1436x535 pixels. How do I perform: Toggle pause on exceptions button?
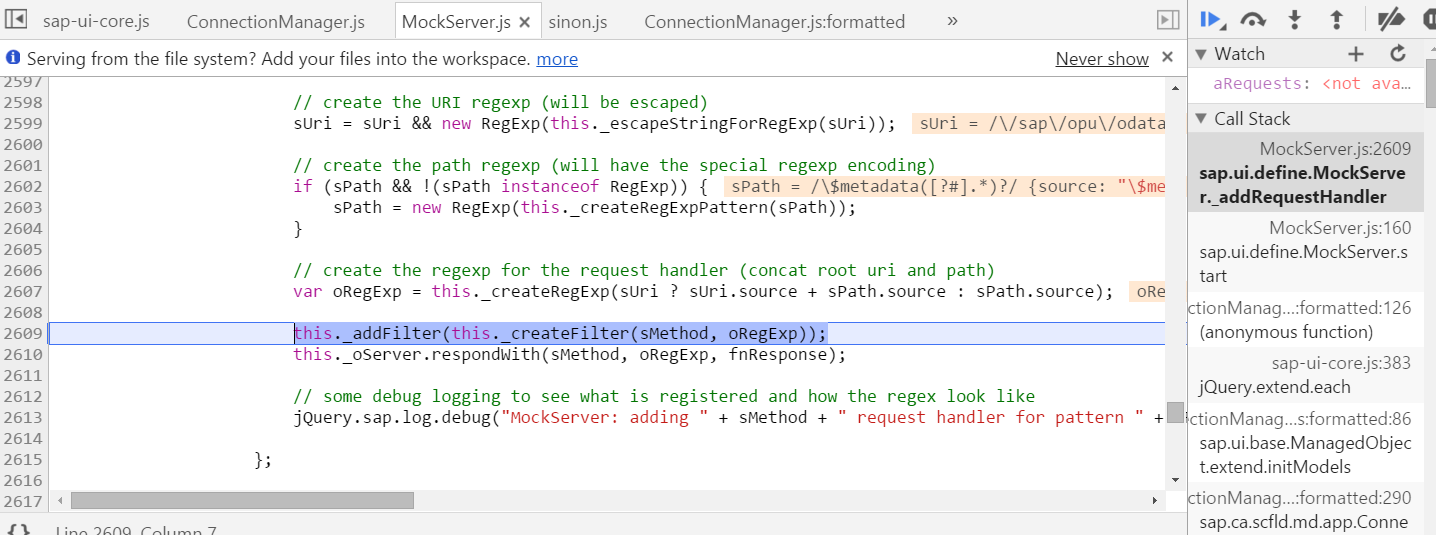[x=1428, y=19]
